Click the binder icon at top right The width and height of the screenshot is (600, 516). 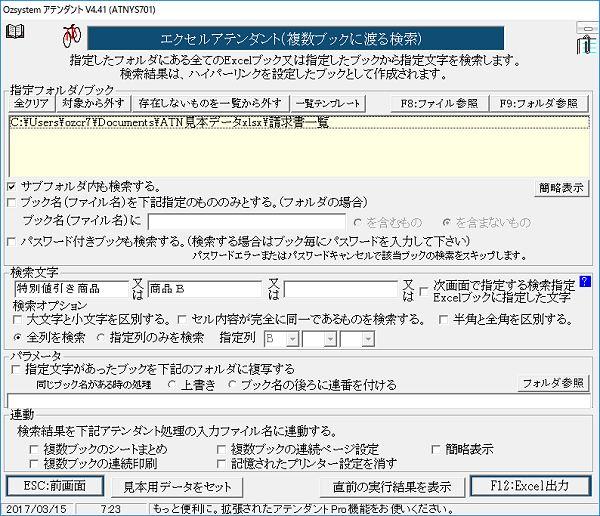pyautogui.click(x=586, y=44)
